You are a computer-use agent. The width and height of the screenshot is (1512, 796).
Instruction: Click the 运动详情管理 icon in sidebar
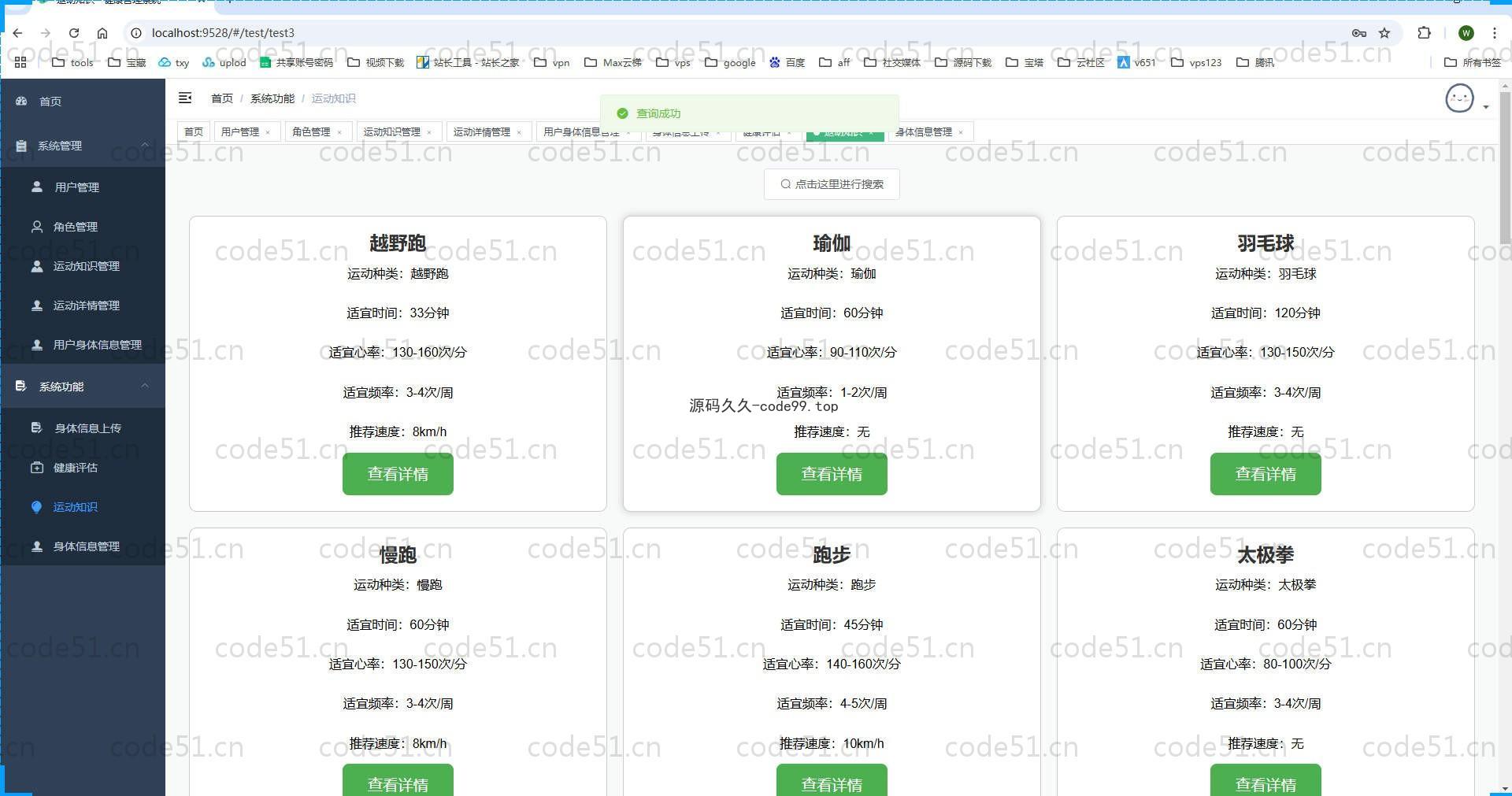click(x=37, y=305)
